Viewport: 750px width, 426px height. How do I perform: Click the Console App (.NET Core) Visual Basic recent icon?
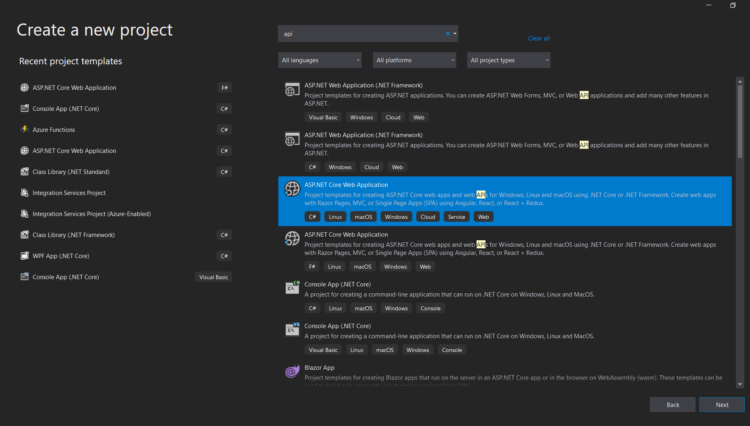click(x=24, y=277)
